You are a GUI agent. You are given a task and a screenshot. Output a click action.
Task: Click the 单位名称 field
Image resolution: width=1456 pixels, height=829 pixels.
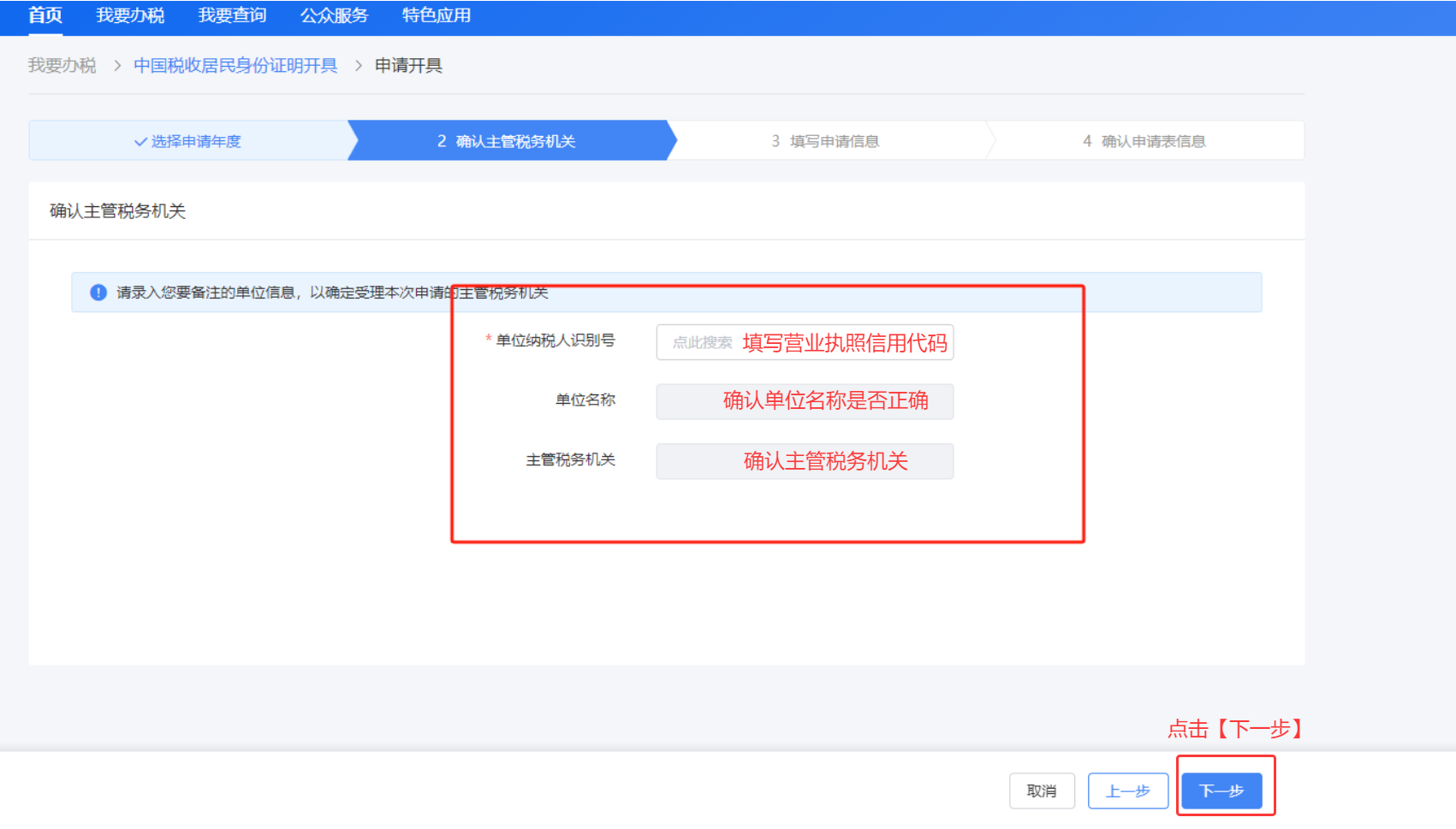point(804,401)
